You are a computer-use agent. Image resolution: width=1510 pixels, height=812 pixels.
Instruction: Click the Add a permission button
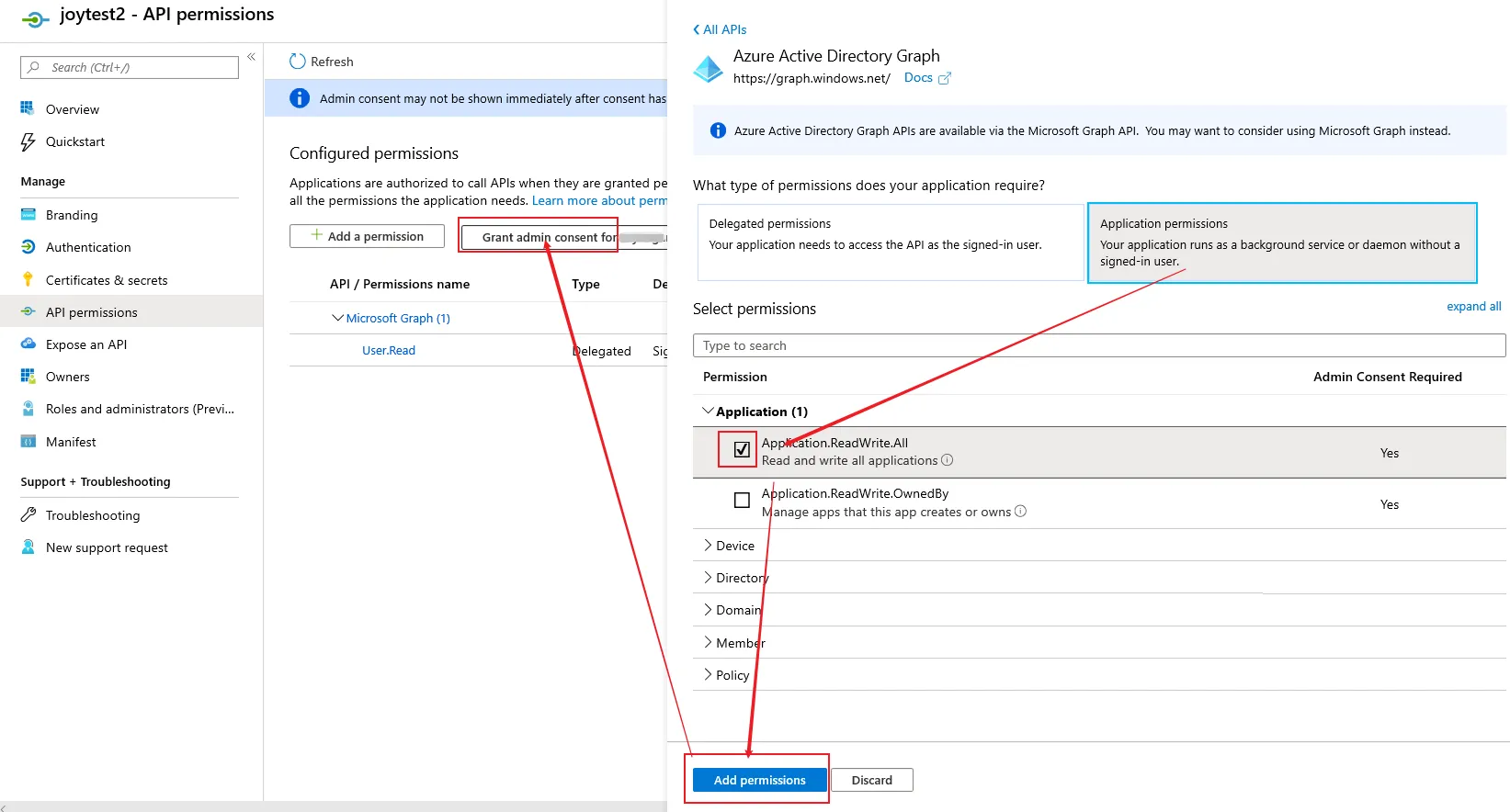367,236
